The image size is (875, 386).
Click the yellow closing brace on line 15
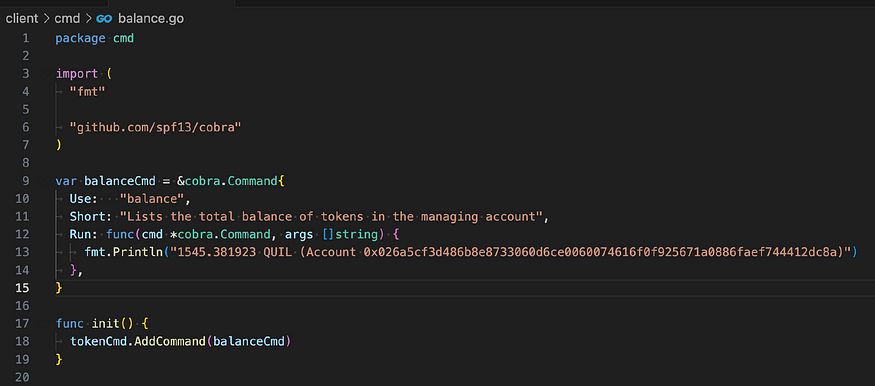[59, 288]
